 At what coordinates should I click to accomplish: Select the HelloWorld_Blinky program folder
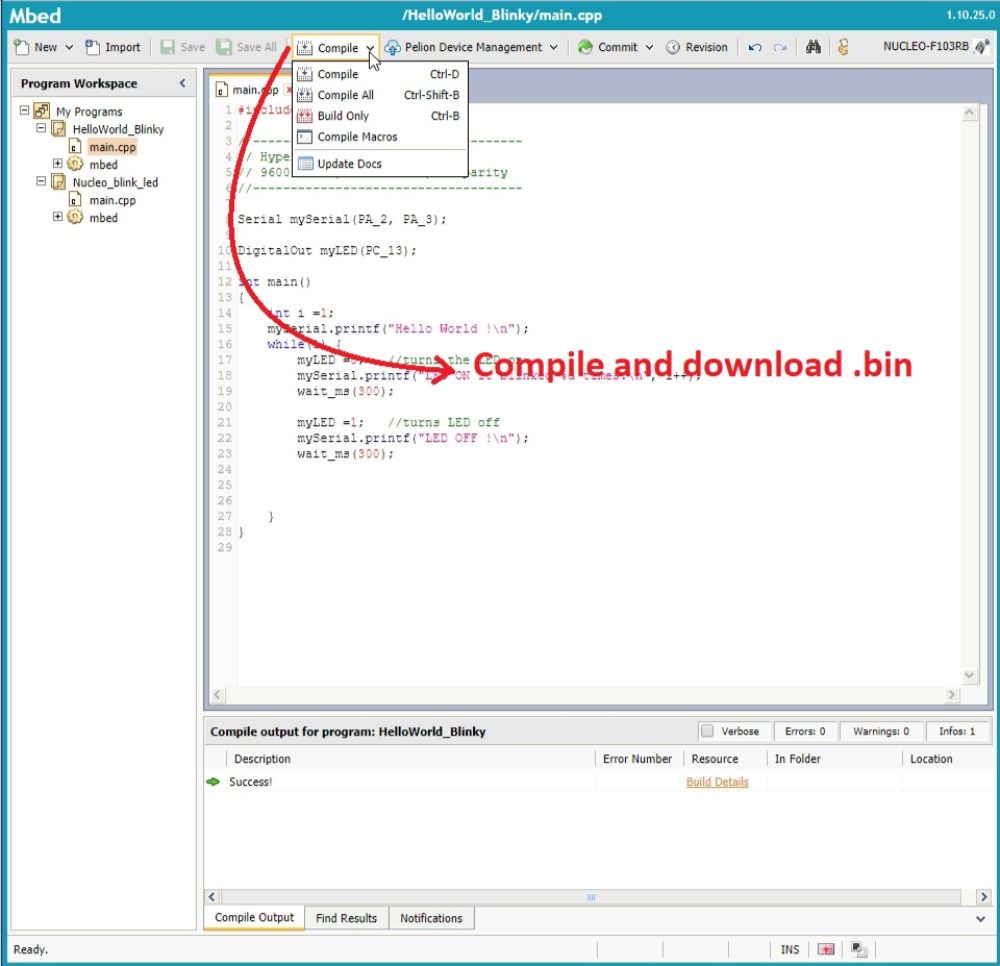pyautogui.click(x=117, y=129)
